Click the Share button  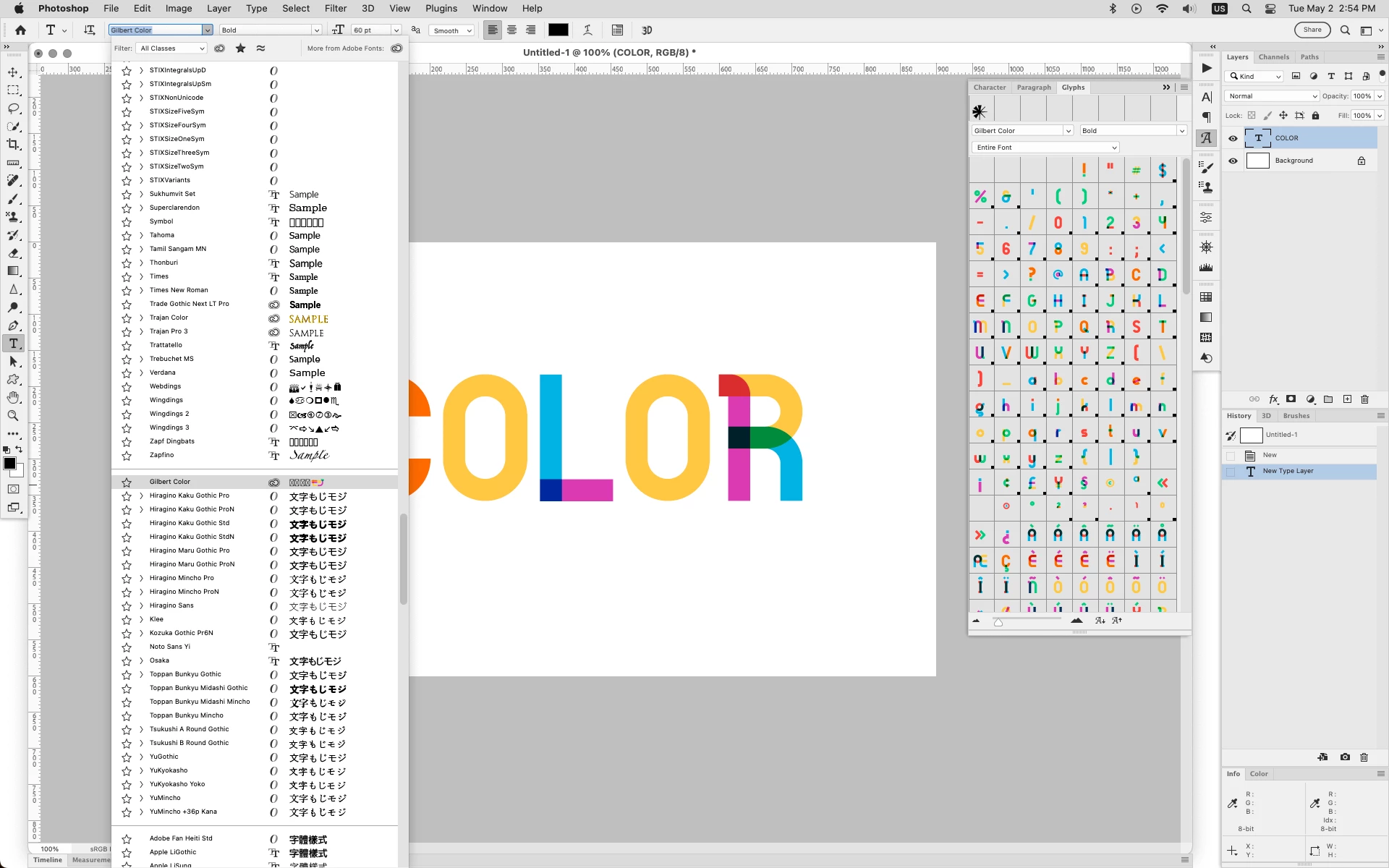pyautogui.click(x=1312, y=30)
